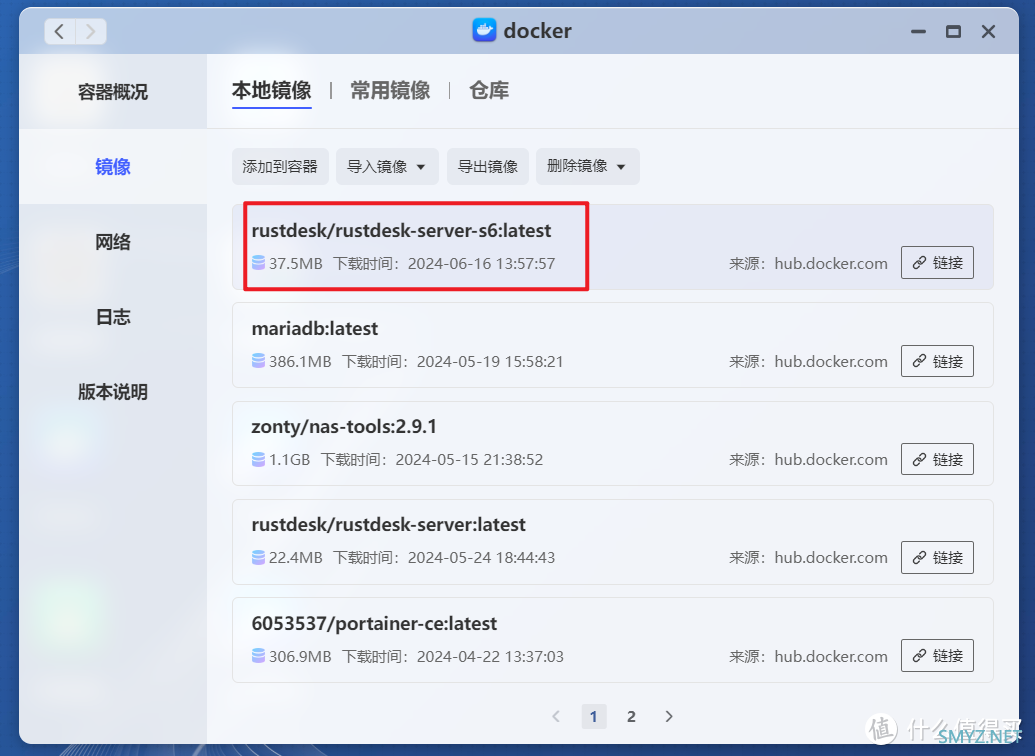
Task: Go forward with the right arrow button
Action: click(91, 31)
